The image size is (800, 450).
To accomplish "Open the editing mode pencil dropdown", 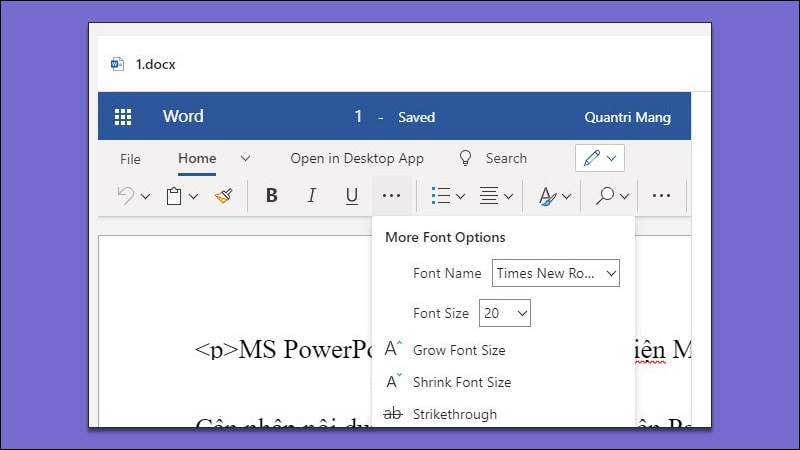I will click(599, 158).
